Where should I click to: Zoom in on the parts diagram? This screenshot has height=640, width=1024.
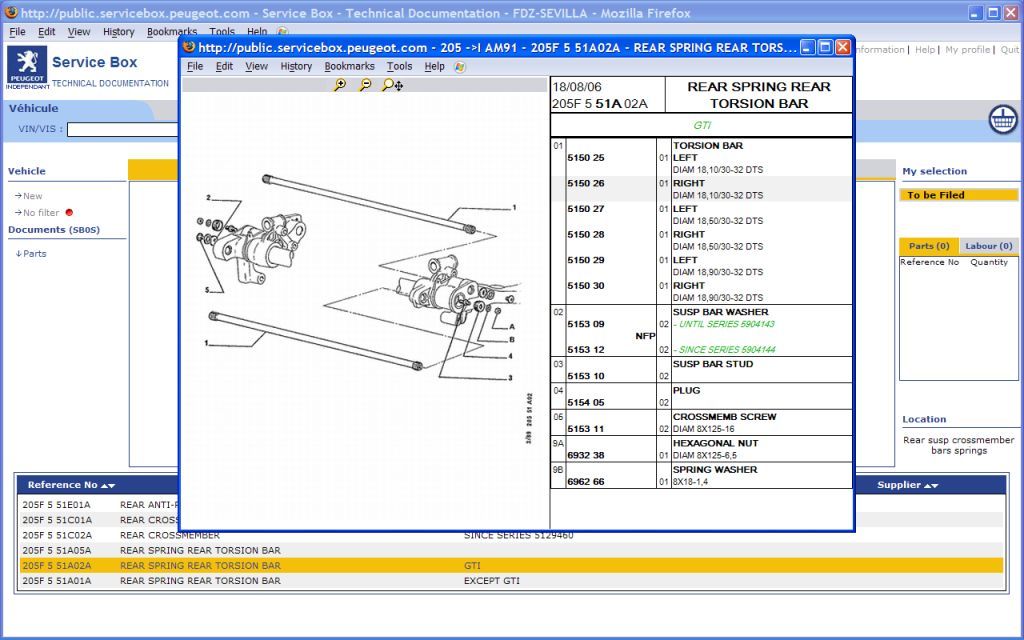pyautogui.click(x=340, y=85)
